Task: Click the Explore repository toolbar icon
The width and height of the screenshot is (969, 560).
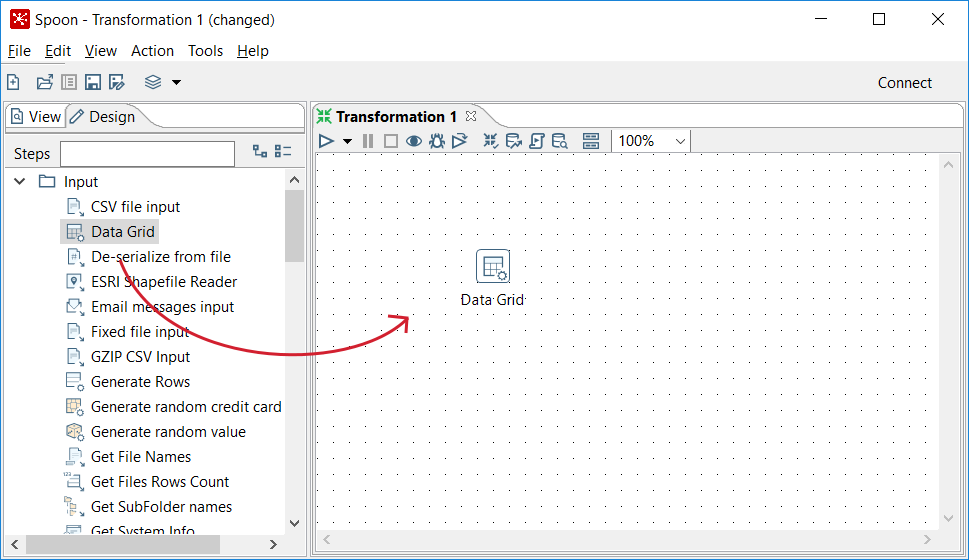Action: 69,82
